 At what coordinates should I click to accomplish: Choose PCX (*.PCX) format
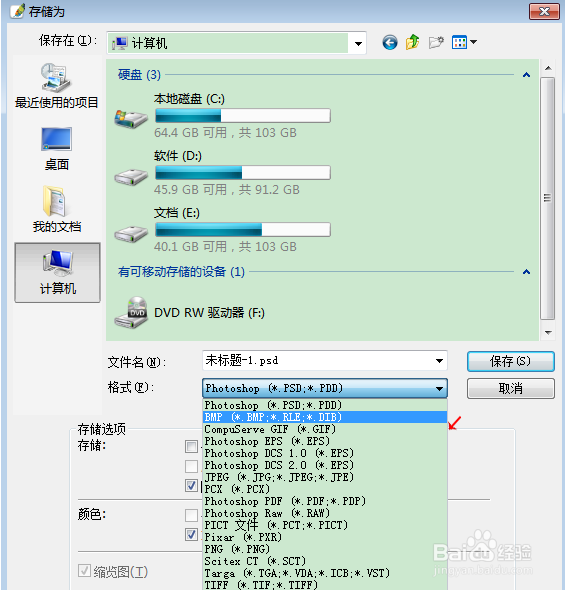325,489
